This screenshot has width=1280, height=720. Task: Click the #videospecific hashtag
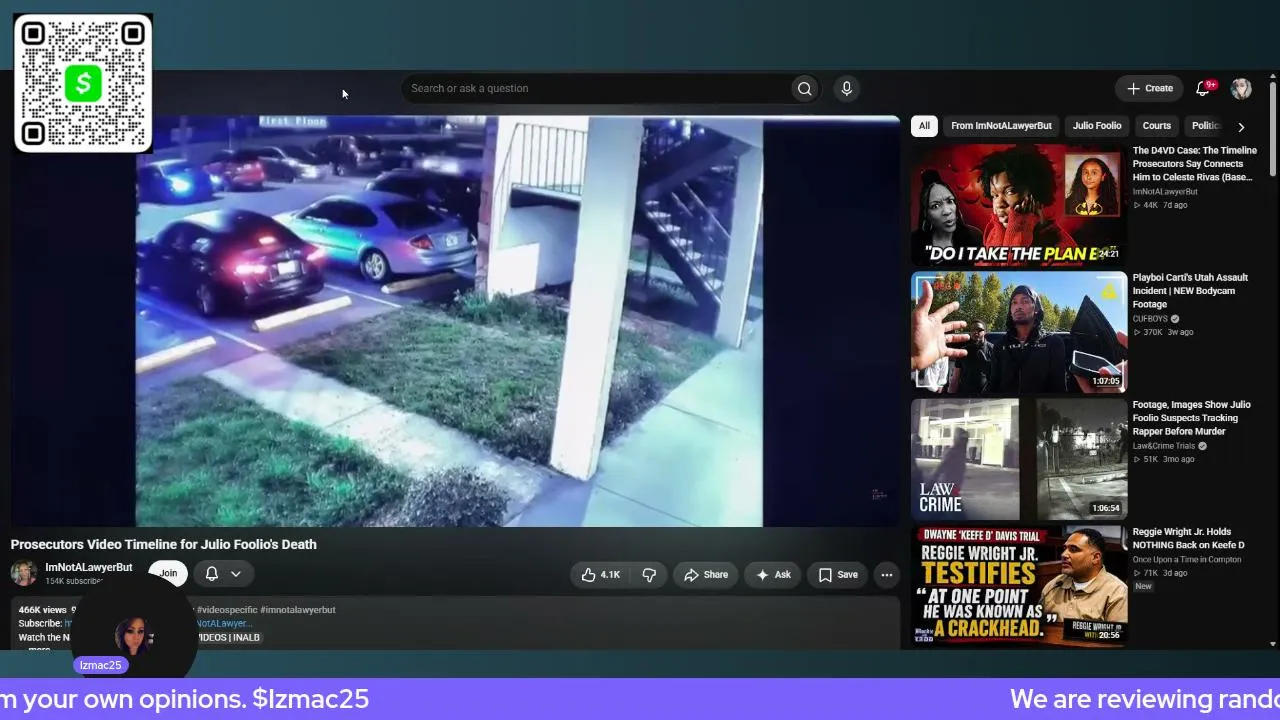pyautogui.click(x=227, y=610)
